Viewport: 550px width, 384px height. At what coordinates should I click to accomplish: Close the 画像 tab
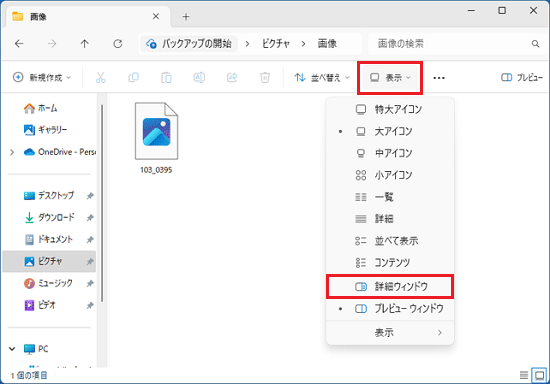pos(156,16)
